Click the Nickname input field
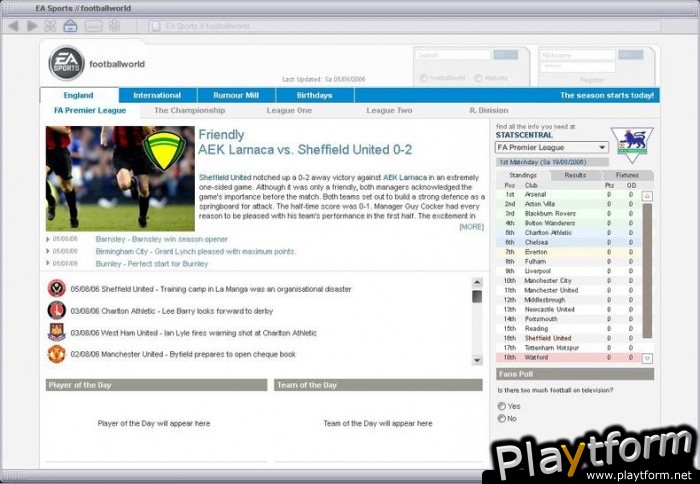700x484 pixels. [578, 55]
